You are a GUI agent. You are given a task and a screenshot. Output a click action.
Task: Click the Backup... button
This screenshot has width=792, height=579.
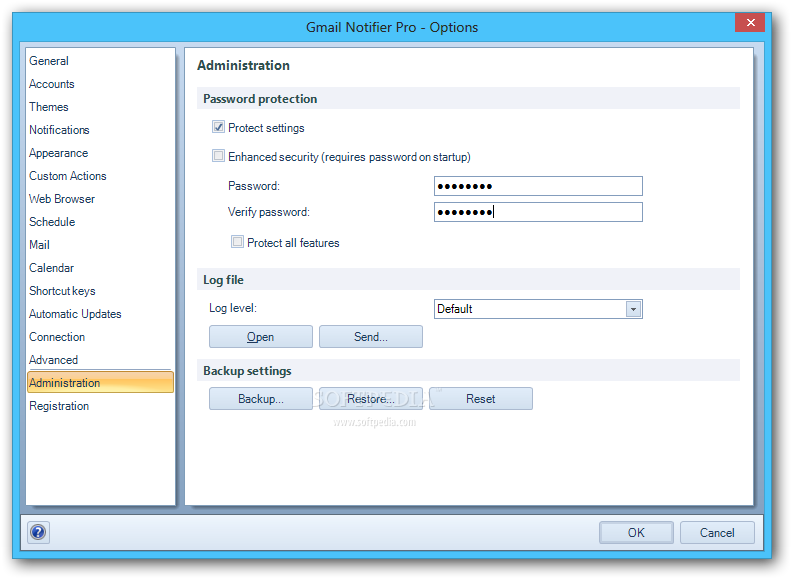point(261,399)
